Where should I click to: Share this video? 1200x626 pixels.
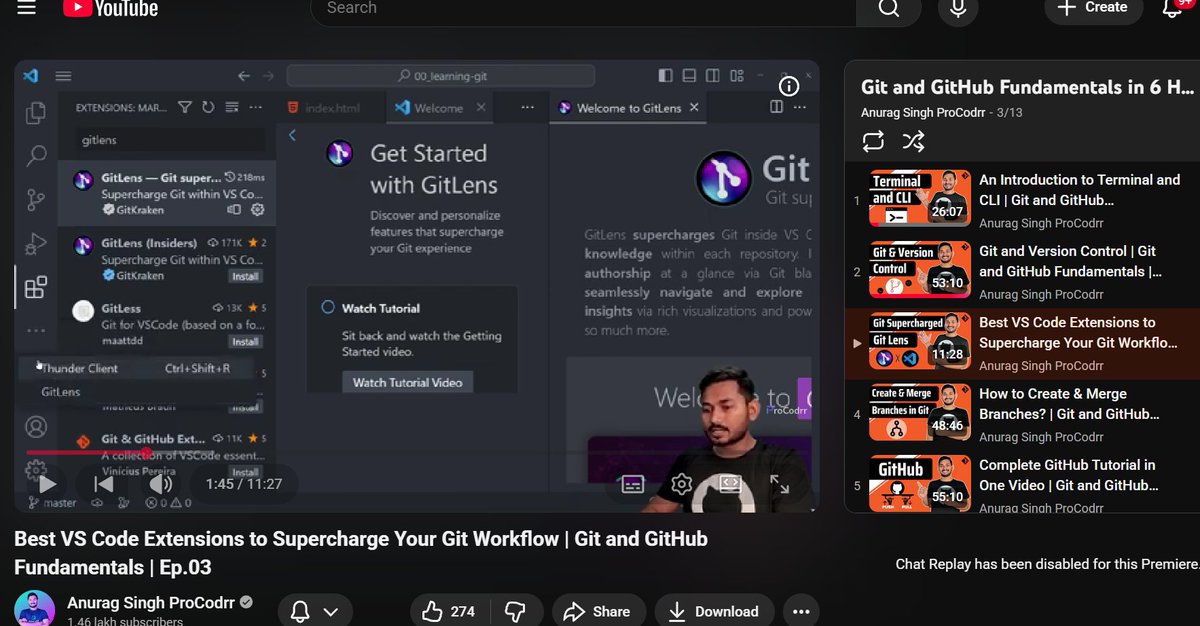[597, 611]
